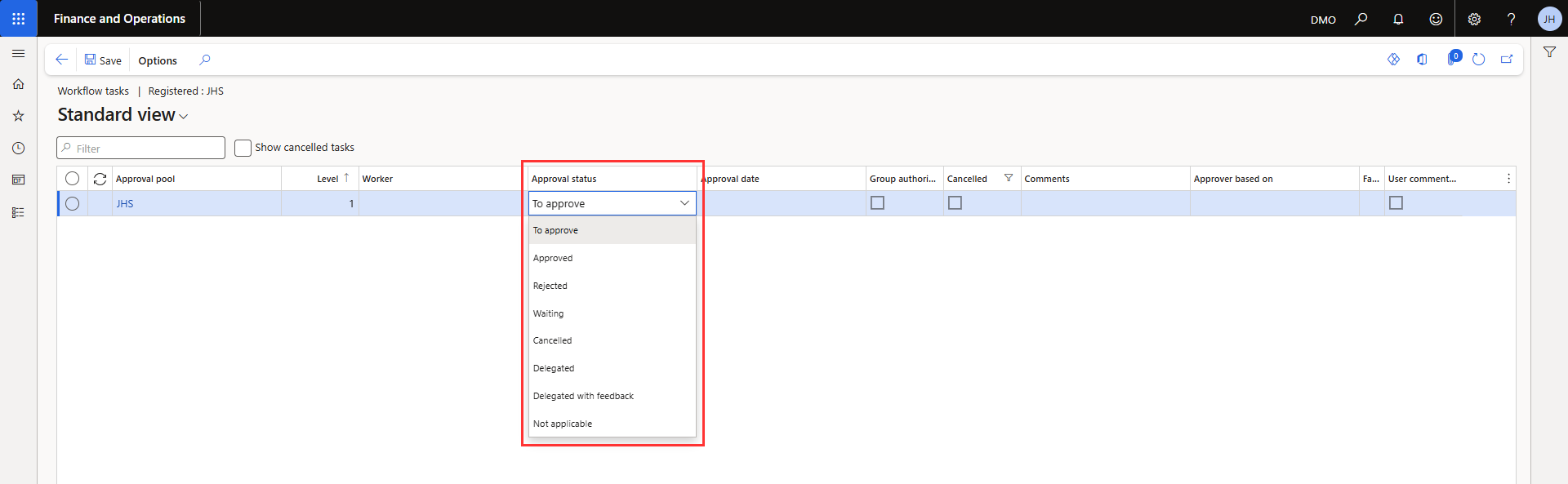This screenshot has height=484, width=1568.
Task: Open the app launcher waffle icon
Action: 18,18
